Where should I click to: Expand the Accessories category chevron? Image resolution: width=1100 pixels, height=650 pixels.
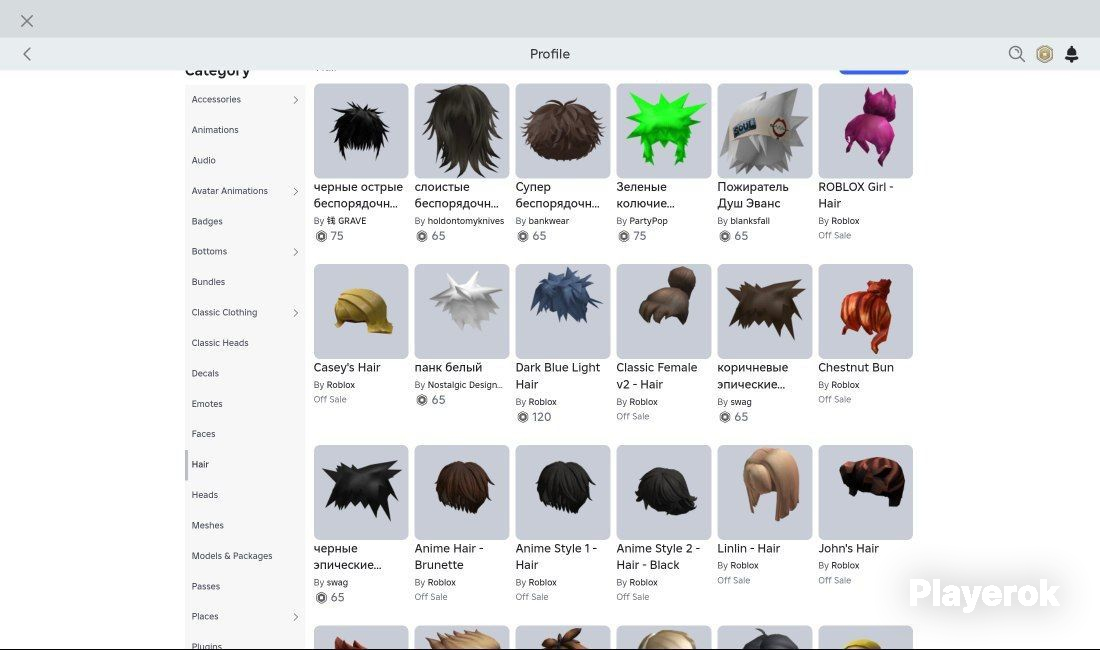coord(295,100)
